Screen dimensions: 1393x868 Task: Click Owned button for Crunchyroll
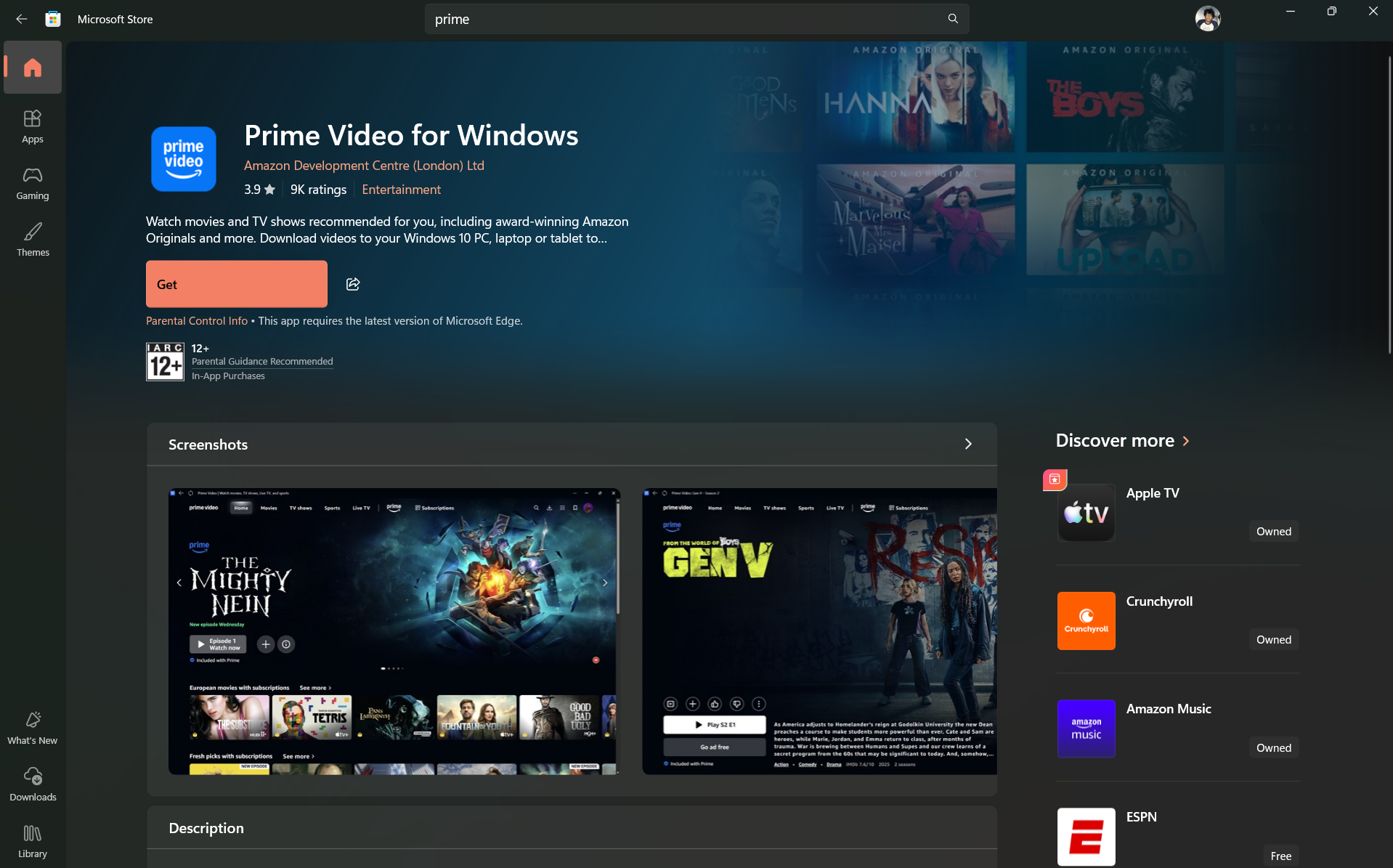pos(1273,640)
